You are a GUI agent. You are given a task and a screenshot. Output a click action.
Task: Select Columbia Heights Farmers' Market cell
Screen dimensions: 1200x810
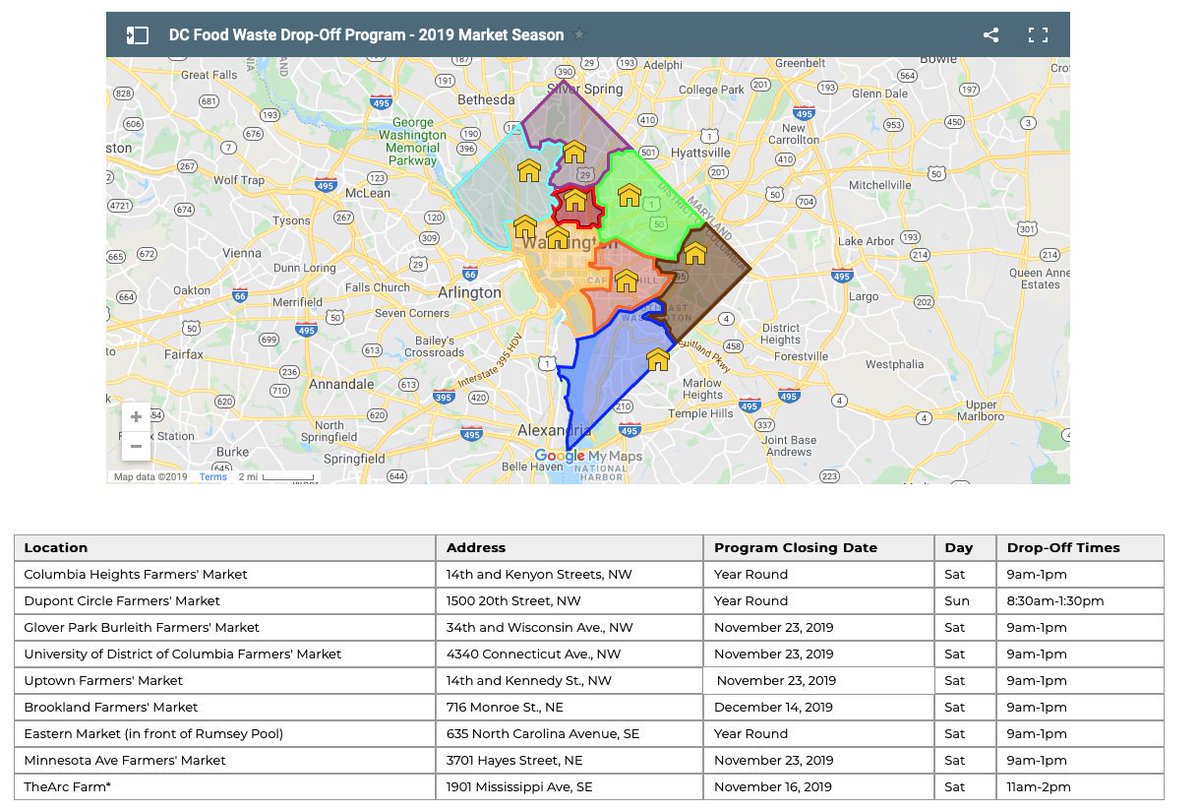click(226, 575)
